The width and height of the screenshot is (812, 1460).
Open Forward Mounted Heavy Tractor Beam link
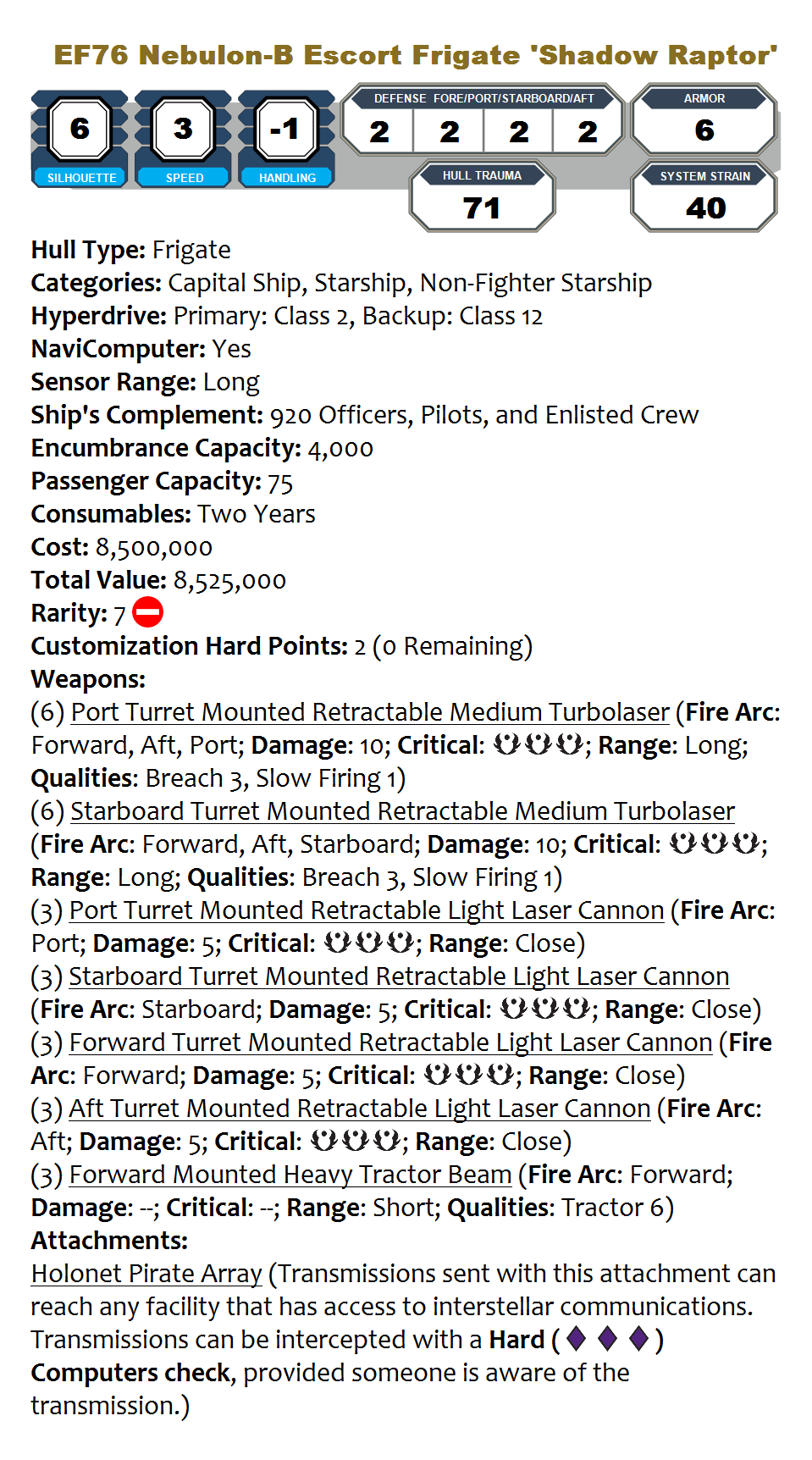pos(290,1175)
